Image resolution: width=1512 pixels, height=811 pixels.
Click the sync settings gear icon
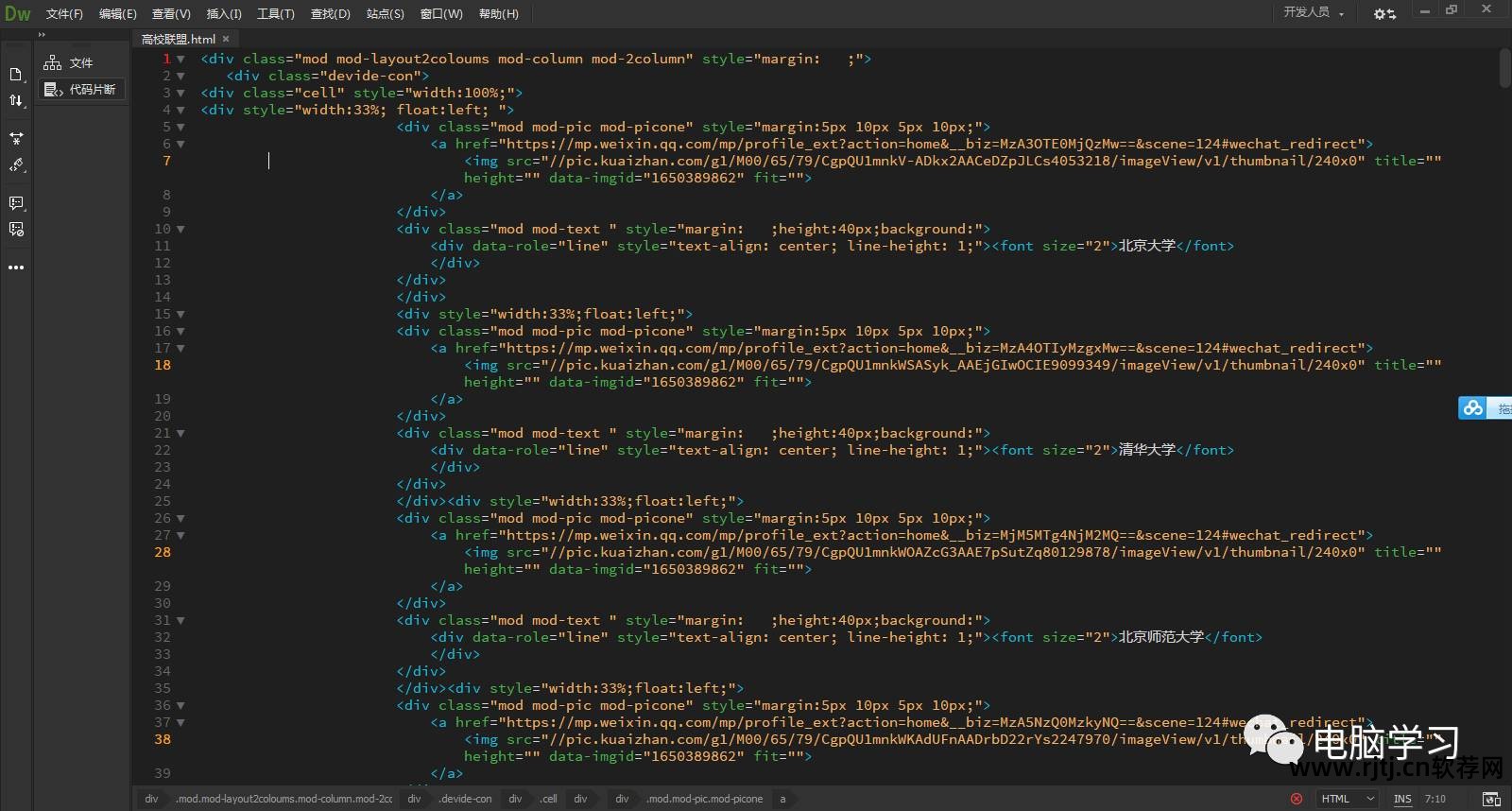click(1384, 13)
